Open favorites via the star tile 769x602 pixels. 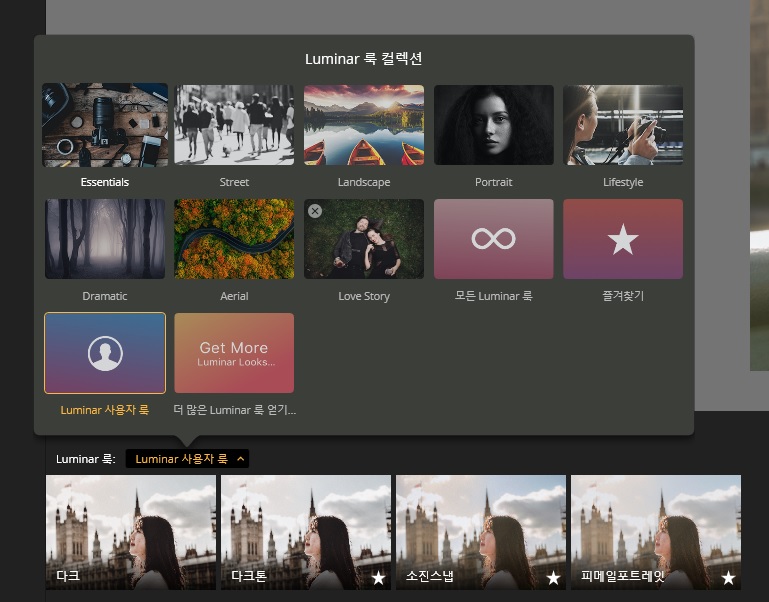[x=623, y=239]
